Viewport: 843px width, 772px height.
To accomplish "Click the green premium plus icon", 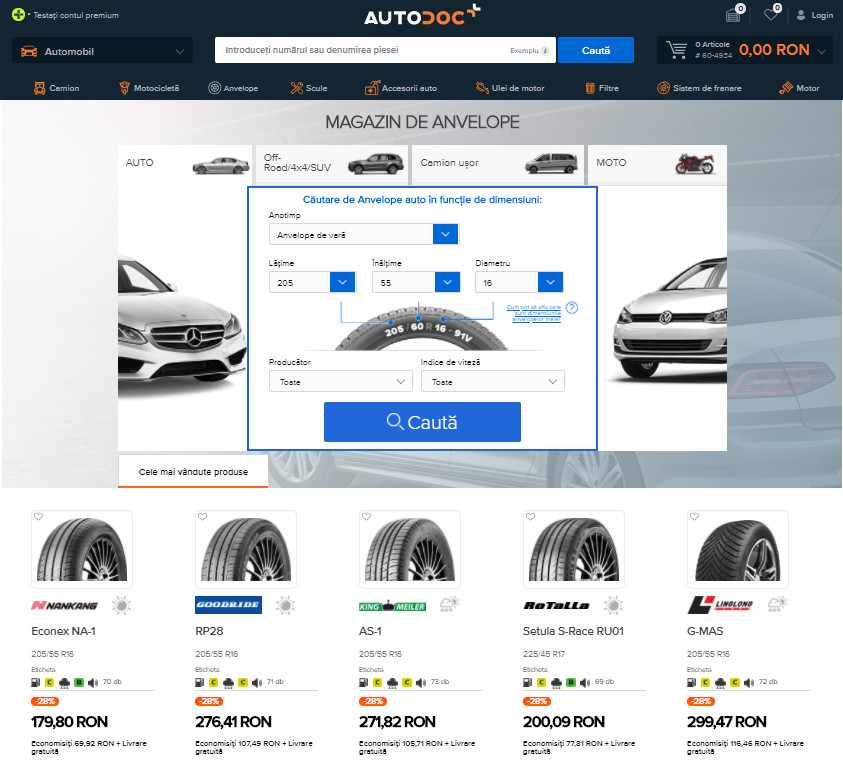I will [18, 15].
